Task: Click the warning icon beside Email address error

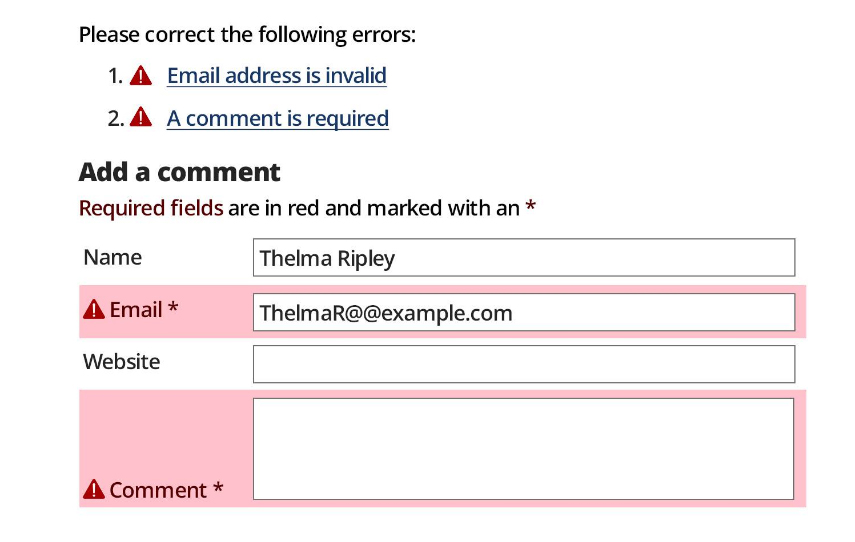Action: [141, 75]
